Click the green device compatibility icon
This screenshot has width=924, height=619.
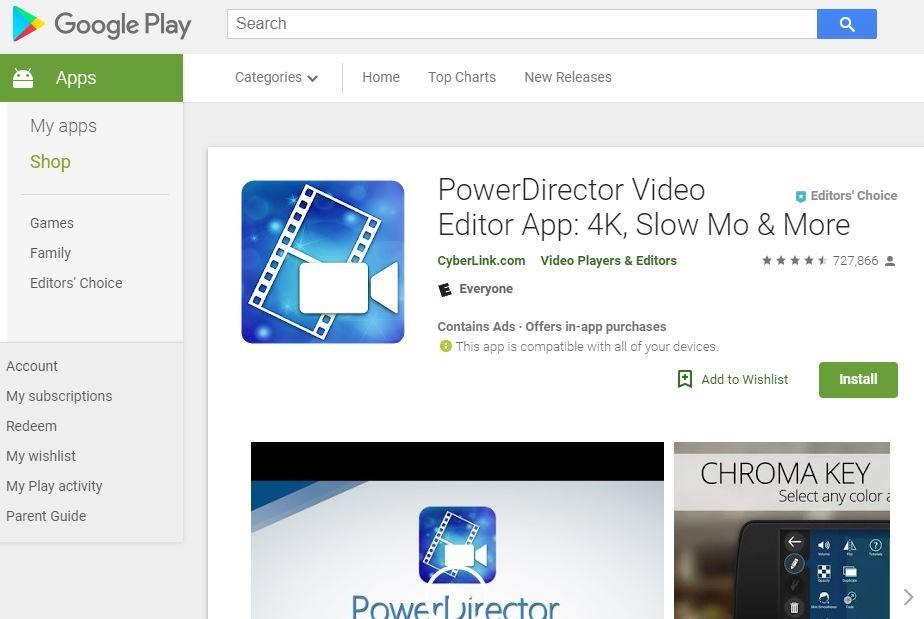(443, 346)
